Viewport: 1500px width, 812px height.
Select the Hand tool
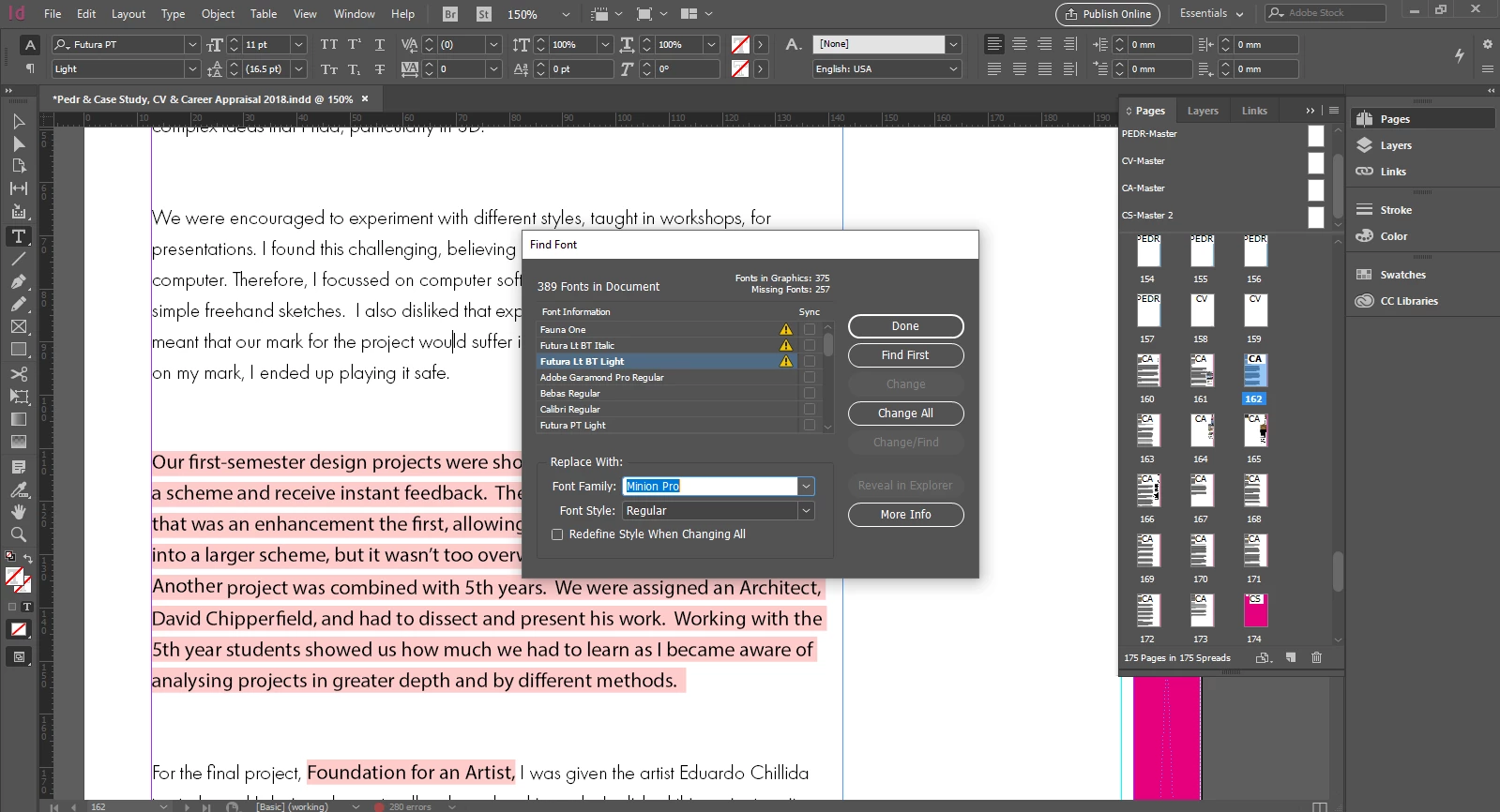click(x=19, y=512)
